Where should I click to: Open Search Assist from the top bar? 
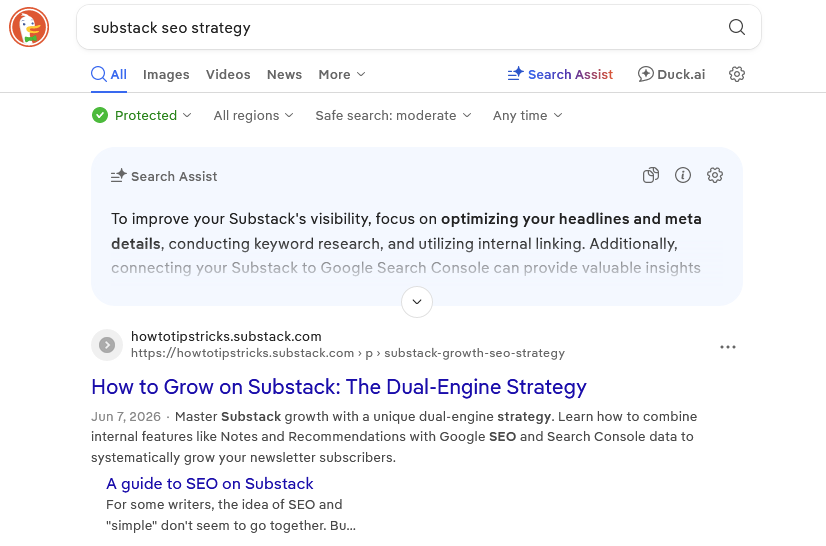(x=560, y=74)
